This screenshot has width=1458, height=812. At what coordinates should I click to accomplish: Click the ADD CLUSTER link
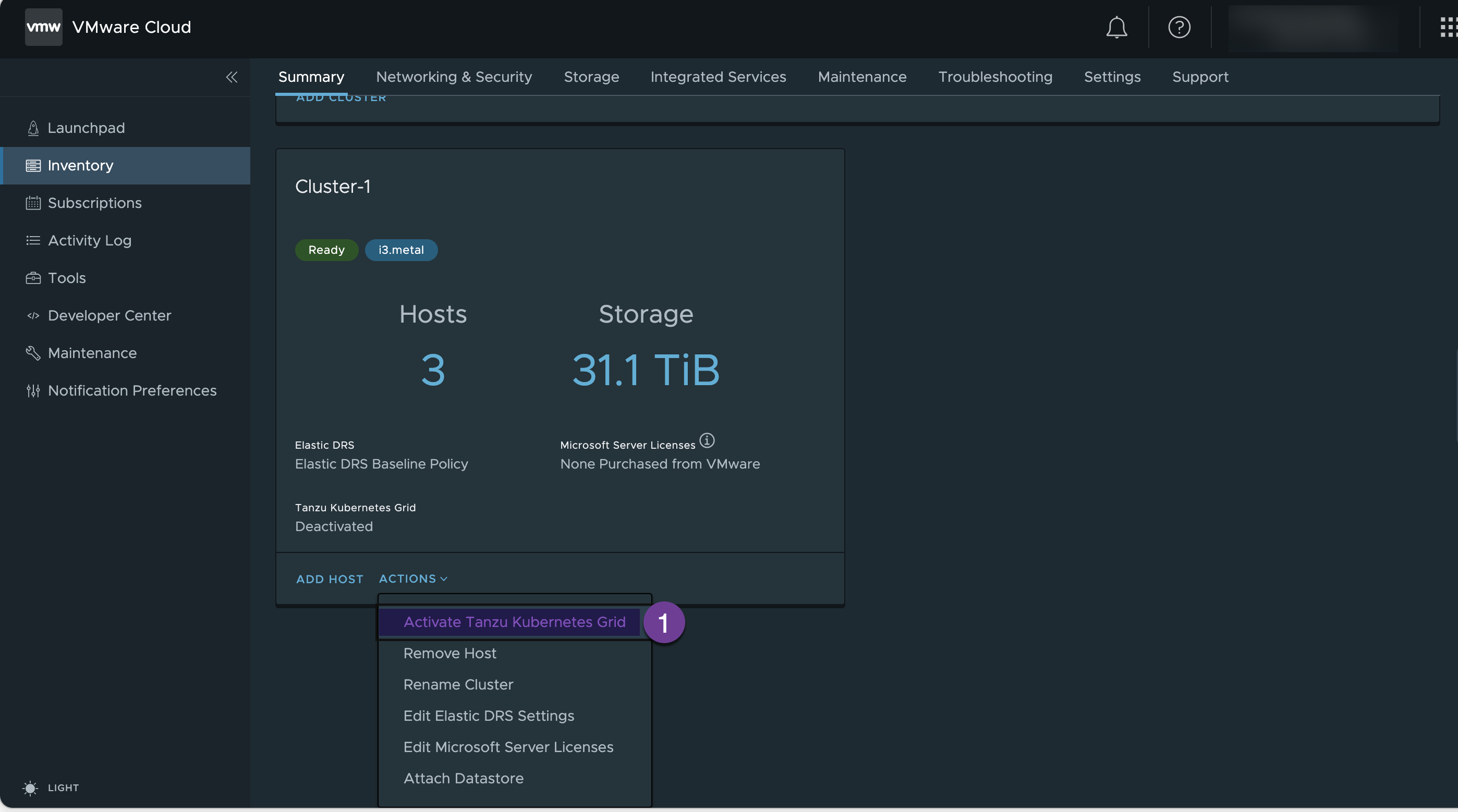tap(341, 99)
